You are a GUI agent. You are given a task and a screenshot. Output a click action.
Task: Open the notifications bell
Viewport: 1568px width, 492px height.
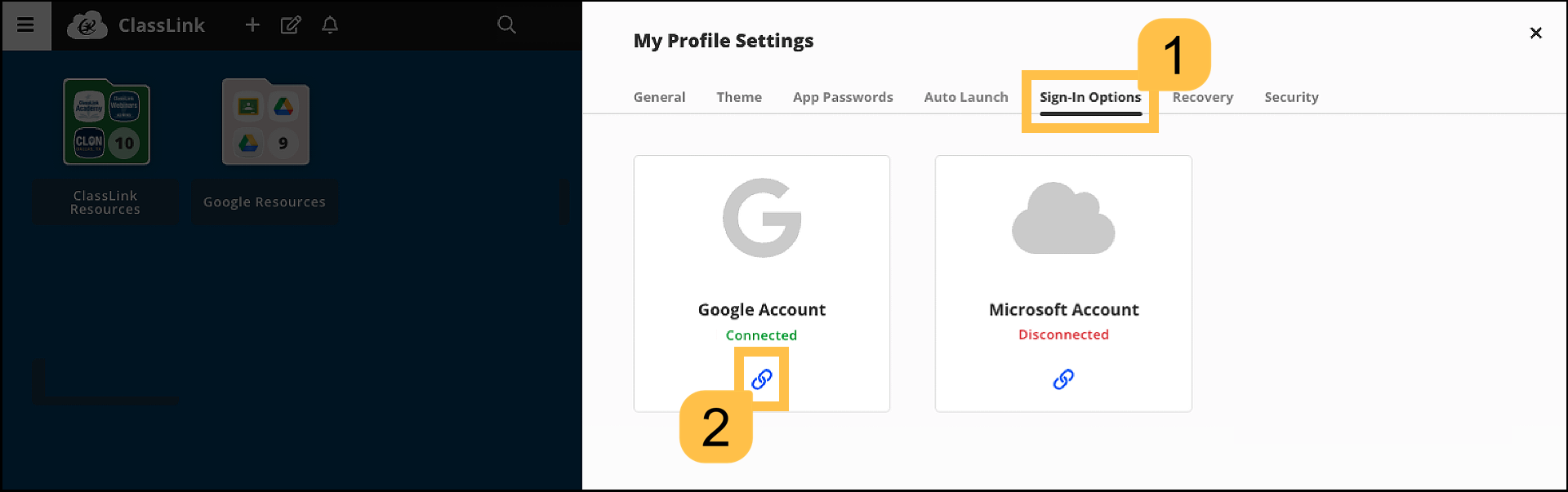[x=330, y=25]
